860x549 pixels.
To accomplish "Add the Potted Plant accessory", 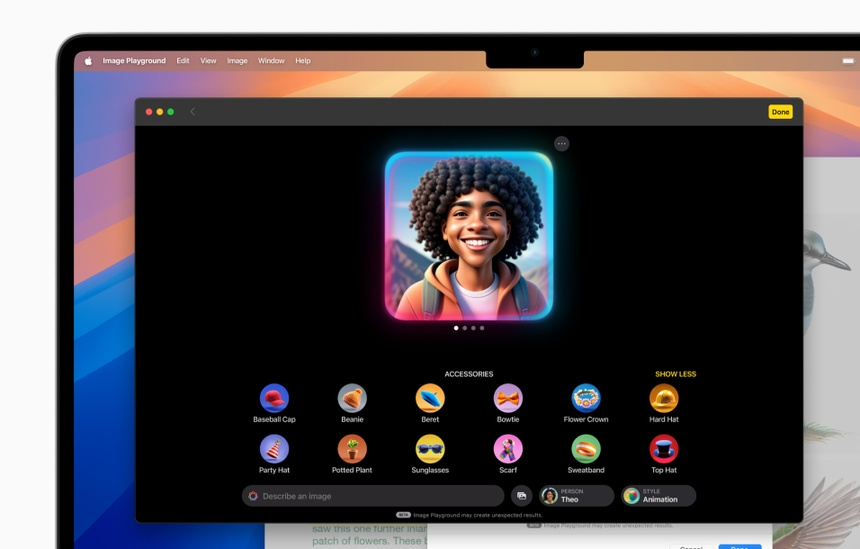I will tap(352, 449).
